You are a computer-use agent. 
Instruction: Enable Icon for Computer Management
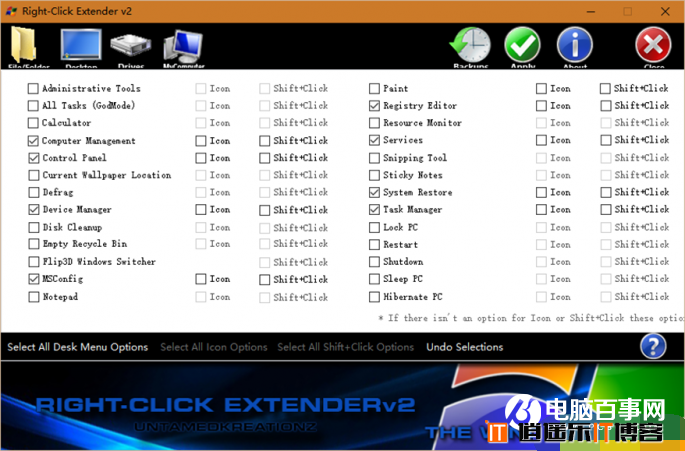point(201,141)
